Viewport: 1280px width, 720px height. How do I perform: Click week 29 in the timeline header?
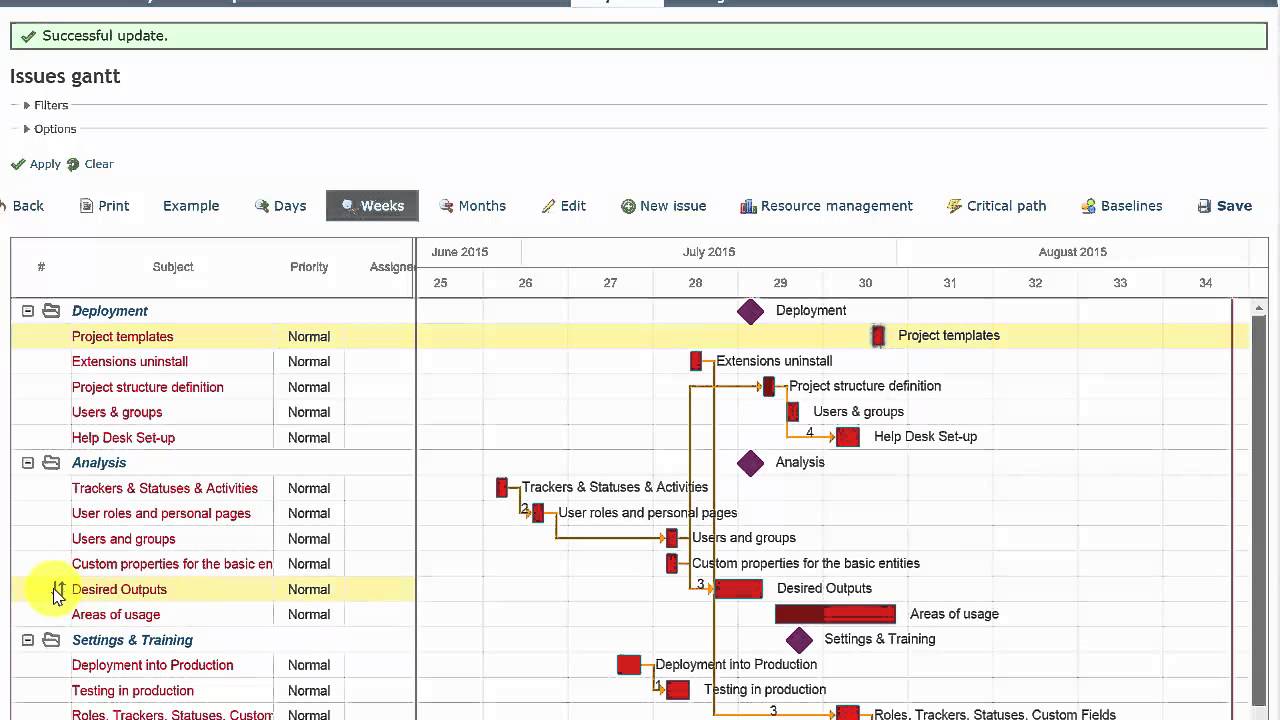coord(780,283)
